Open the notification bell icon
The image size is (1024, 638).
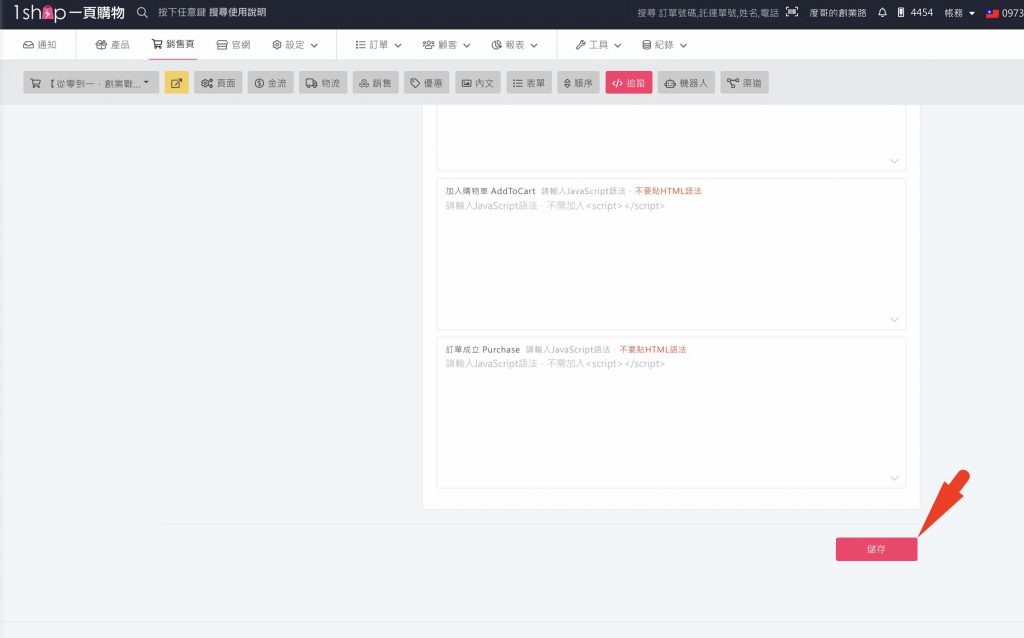pos(882,13)
